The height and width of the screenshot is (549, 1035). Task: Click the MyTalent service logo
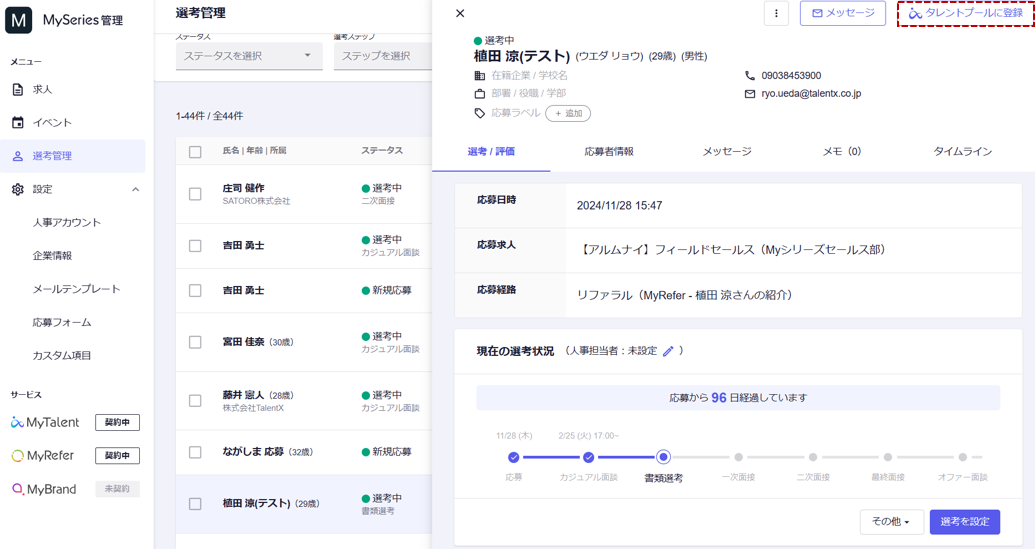(x=45, y=423)
